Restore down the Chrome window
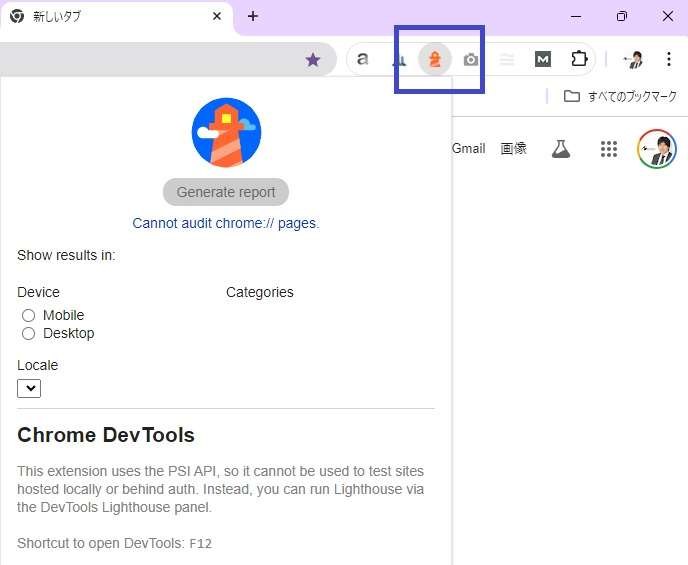The image size is (688, 565). (x=622, y=16)
